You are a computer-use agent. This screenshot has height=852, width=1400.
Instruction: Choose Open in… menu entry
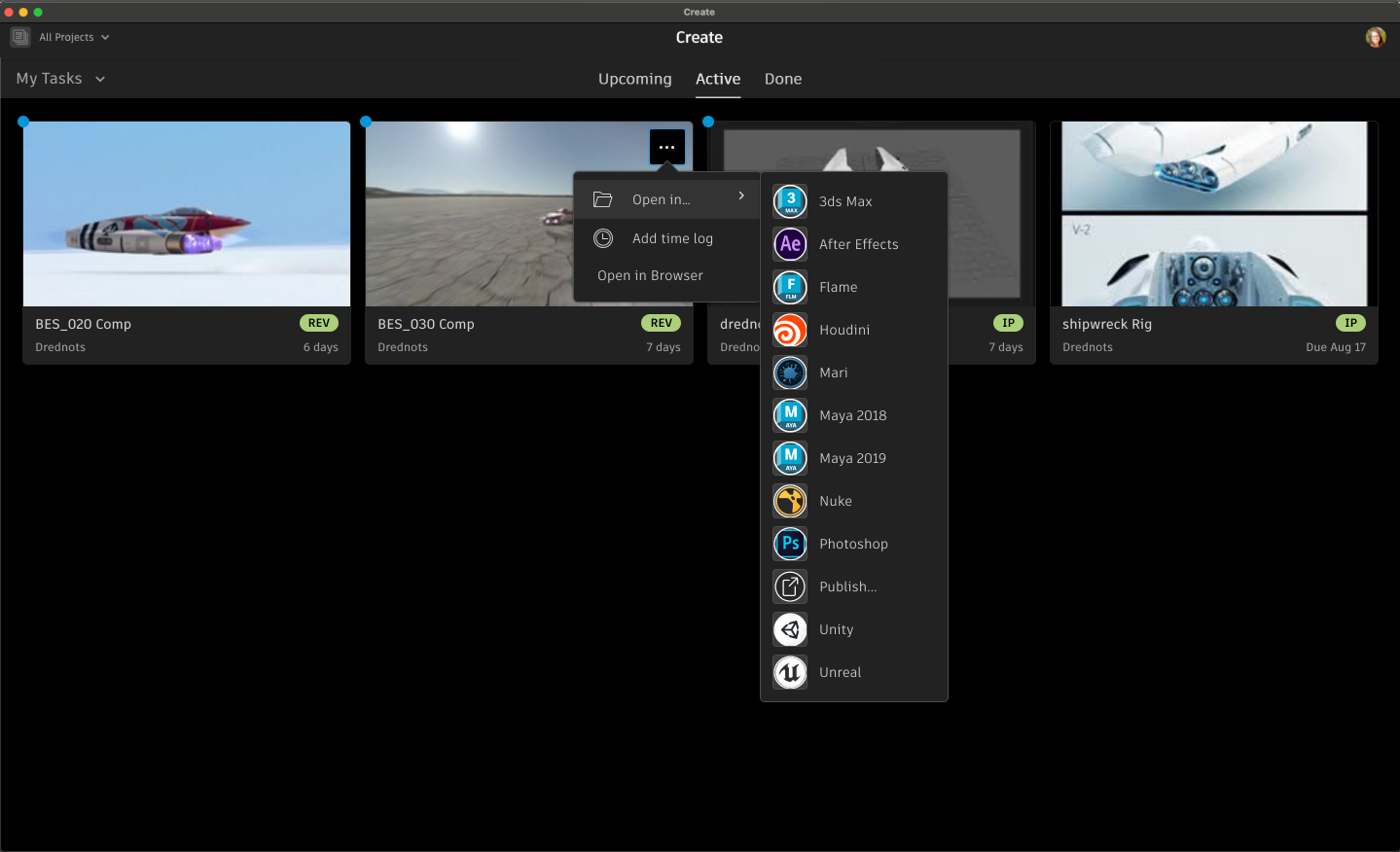tap(666, 199)
